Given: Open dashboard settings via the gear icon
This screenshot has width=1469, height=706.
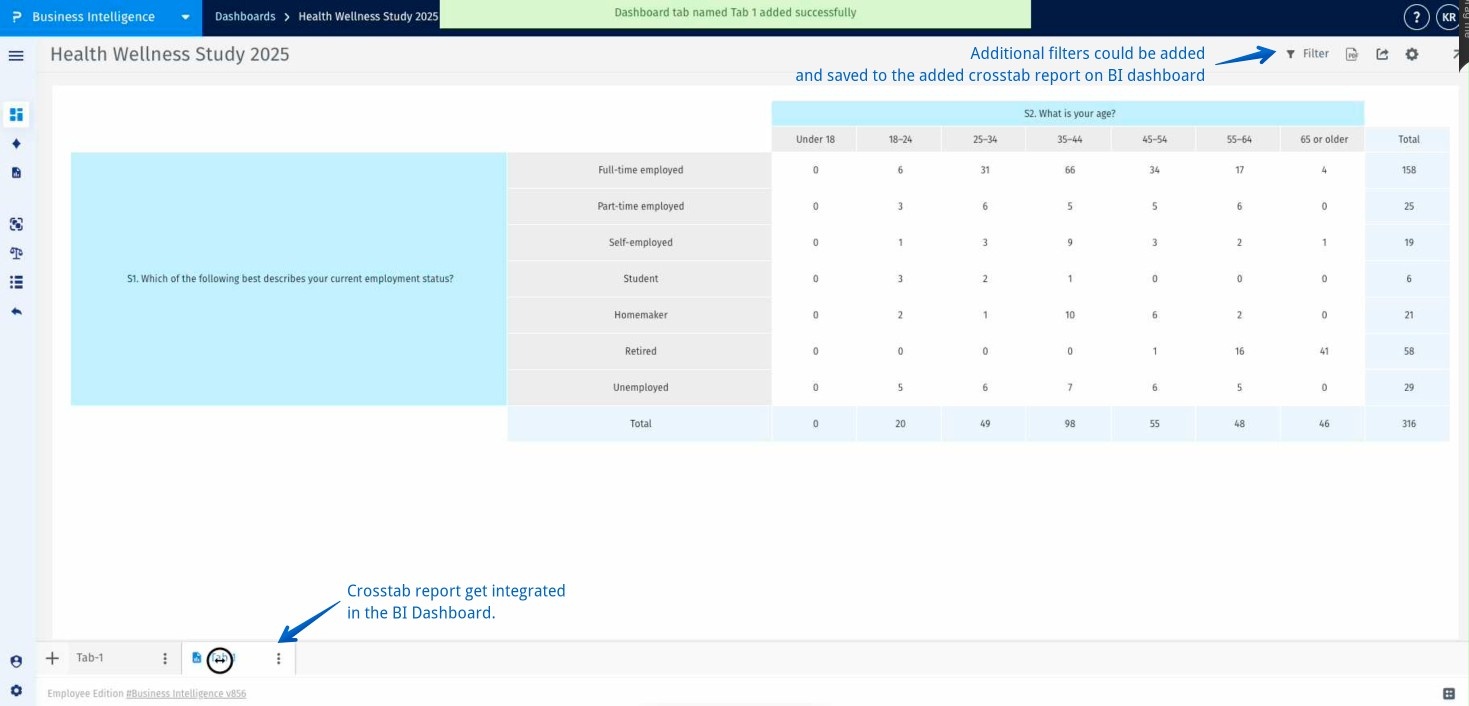Looking at the screenshot, I should pos(1412,53).
